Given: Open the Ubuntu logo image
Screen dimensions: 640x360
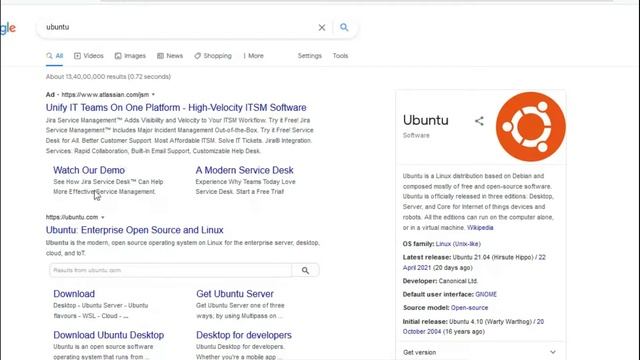Looking at the screenshot, I should coord(531,127).
